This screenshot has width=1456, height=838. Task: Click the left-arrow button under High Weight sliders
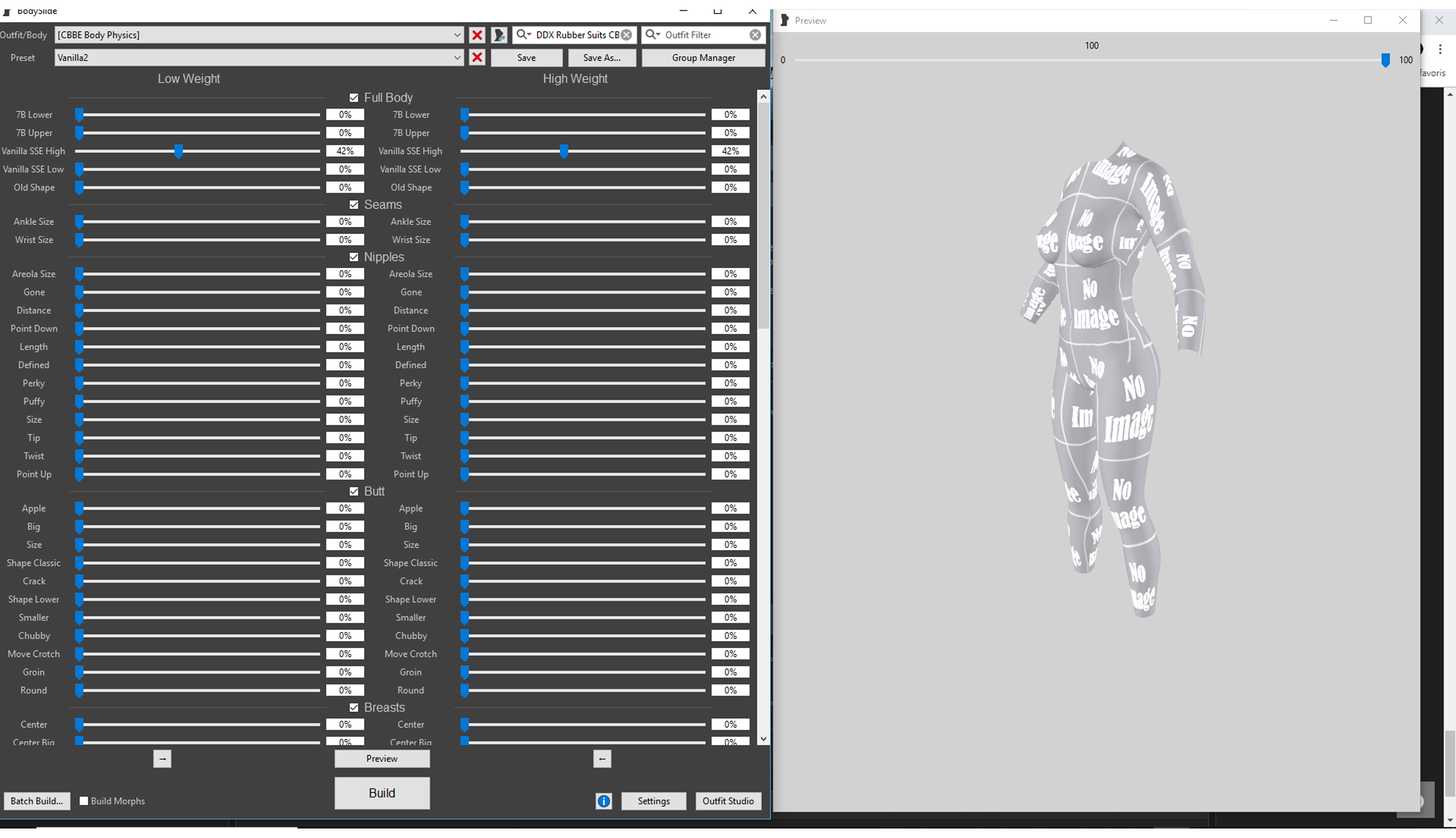tap(602, 758)
